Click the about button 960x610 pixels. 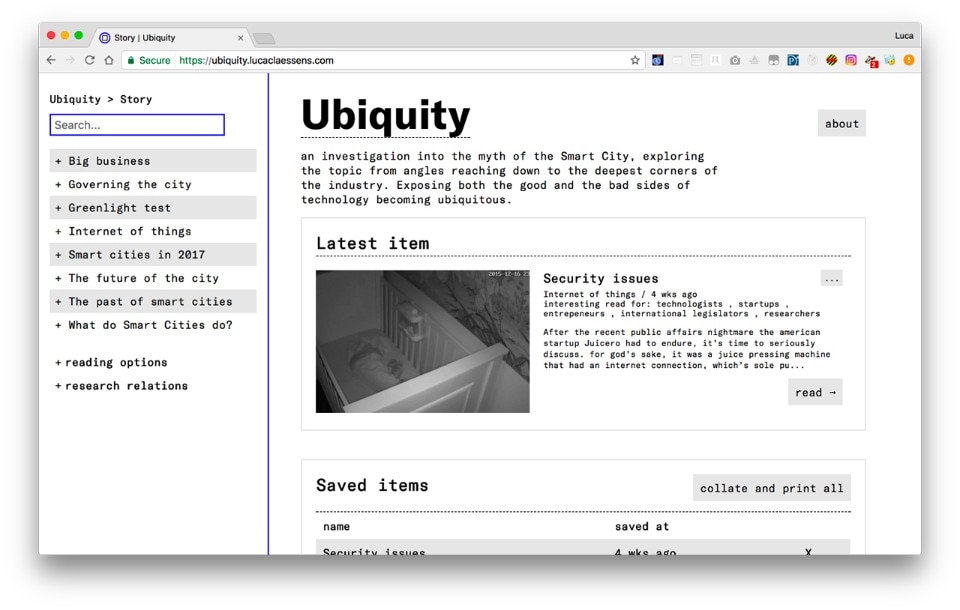tap(841, 124)
